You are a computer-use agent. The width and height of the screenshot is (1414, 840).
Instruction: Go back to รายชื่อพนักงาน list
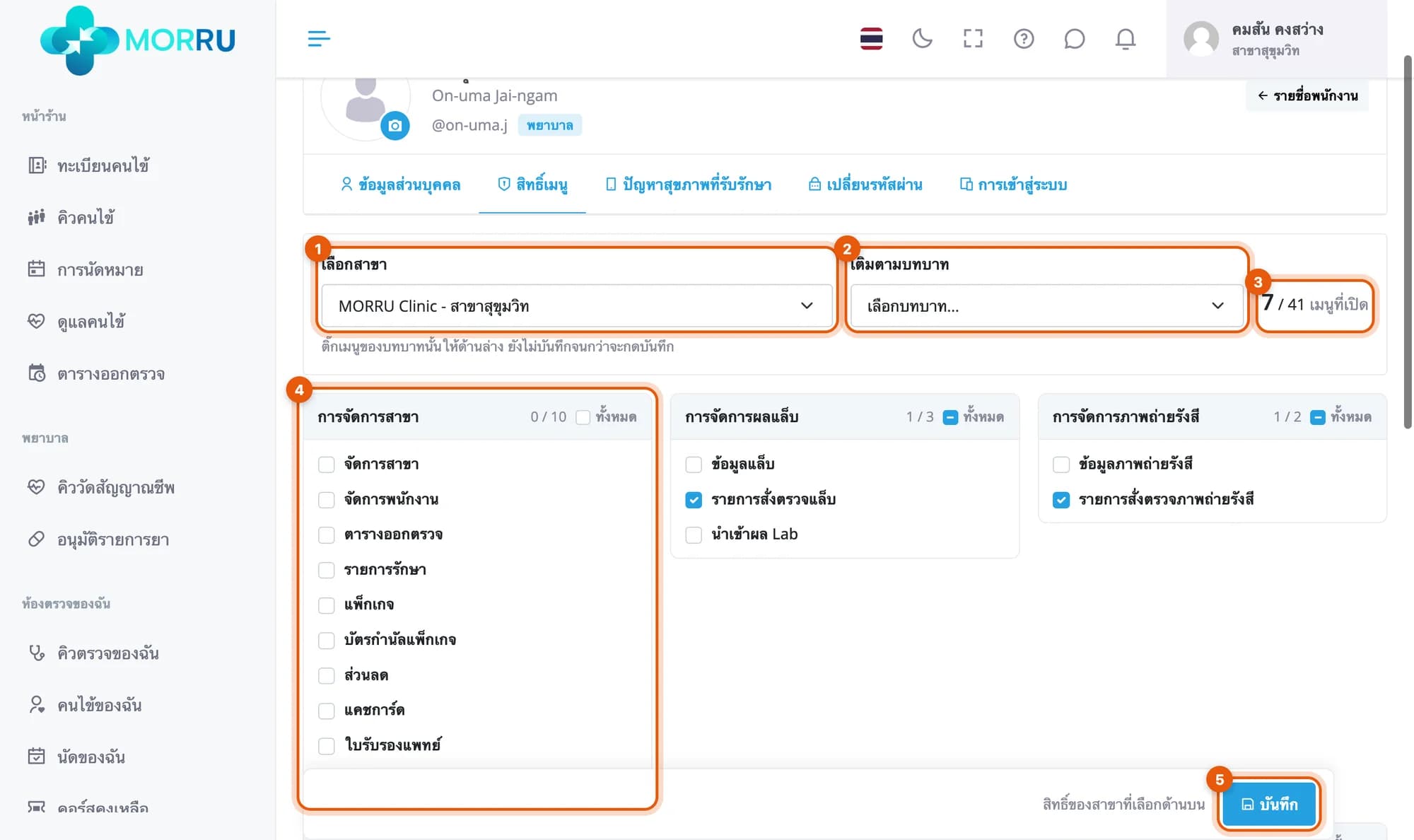(x=1307, y=95)
